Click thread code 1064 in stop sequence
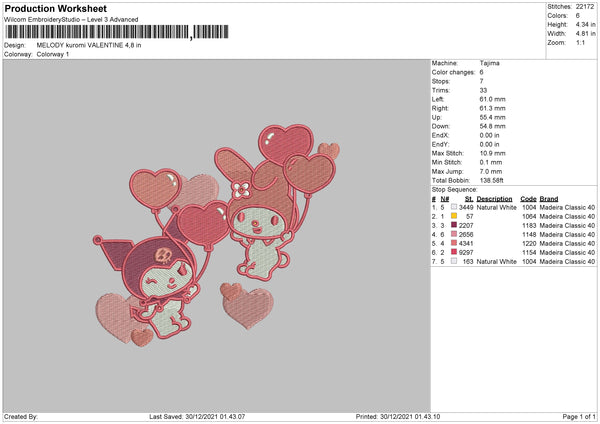The width and height of the screenshot is (600, 424). point(529,216)
